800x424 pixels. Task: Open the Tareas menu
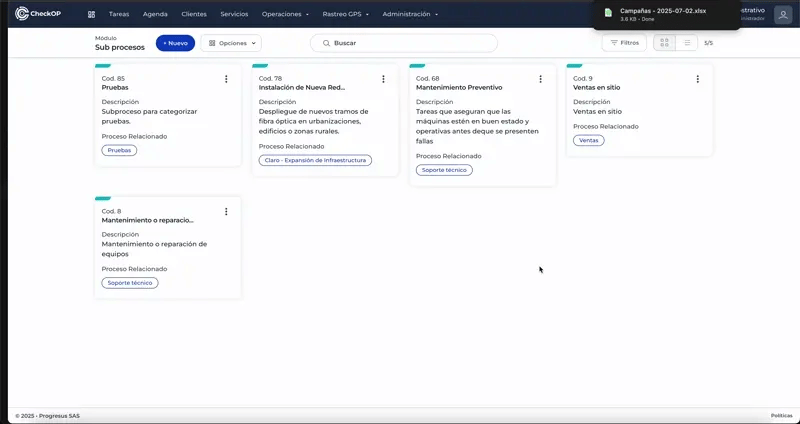119,14
